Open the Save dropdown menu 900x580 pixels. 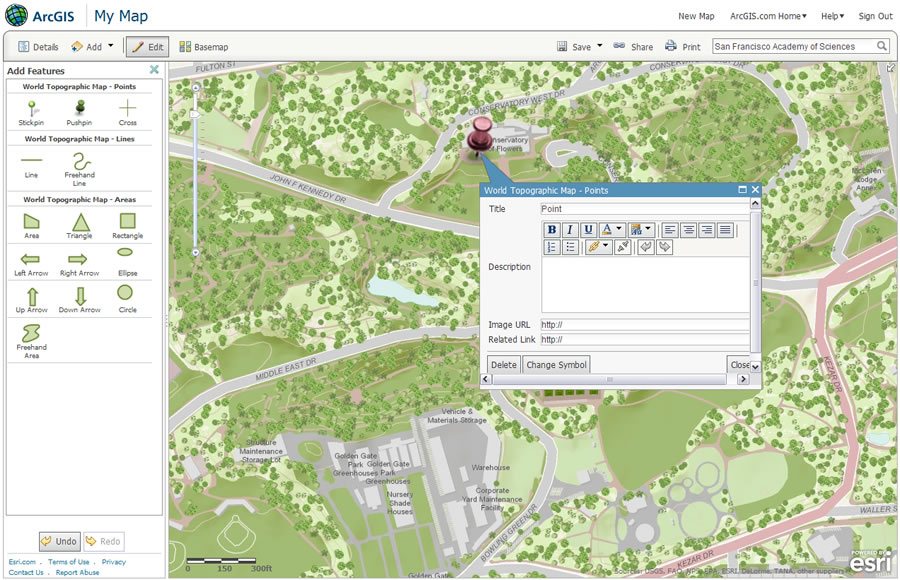(600, 45)
